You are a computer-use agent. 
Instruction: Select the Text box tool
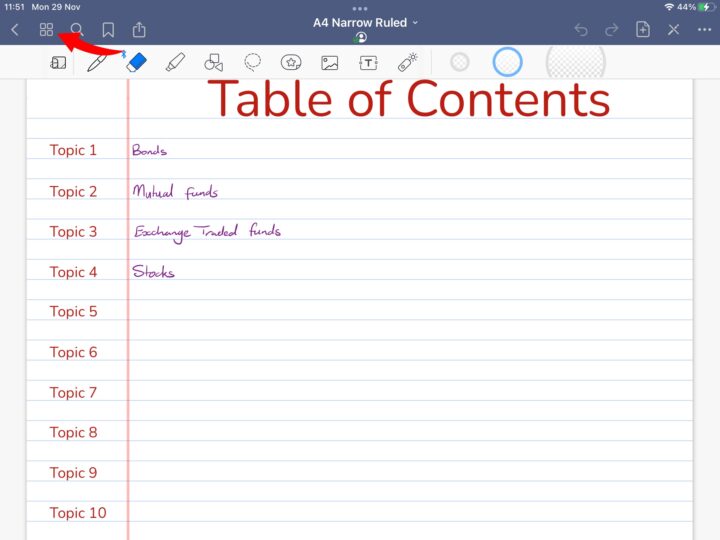click(x=368, y=63)
